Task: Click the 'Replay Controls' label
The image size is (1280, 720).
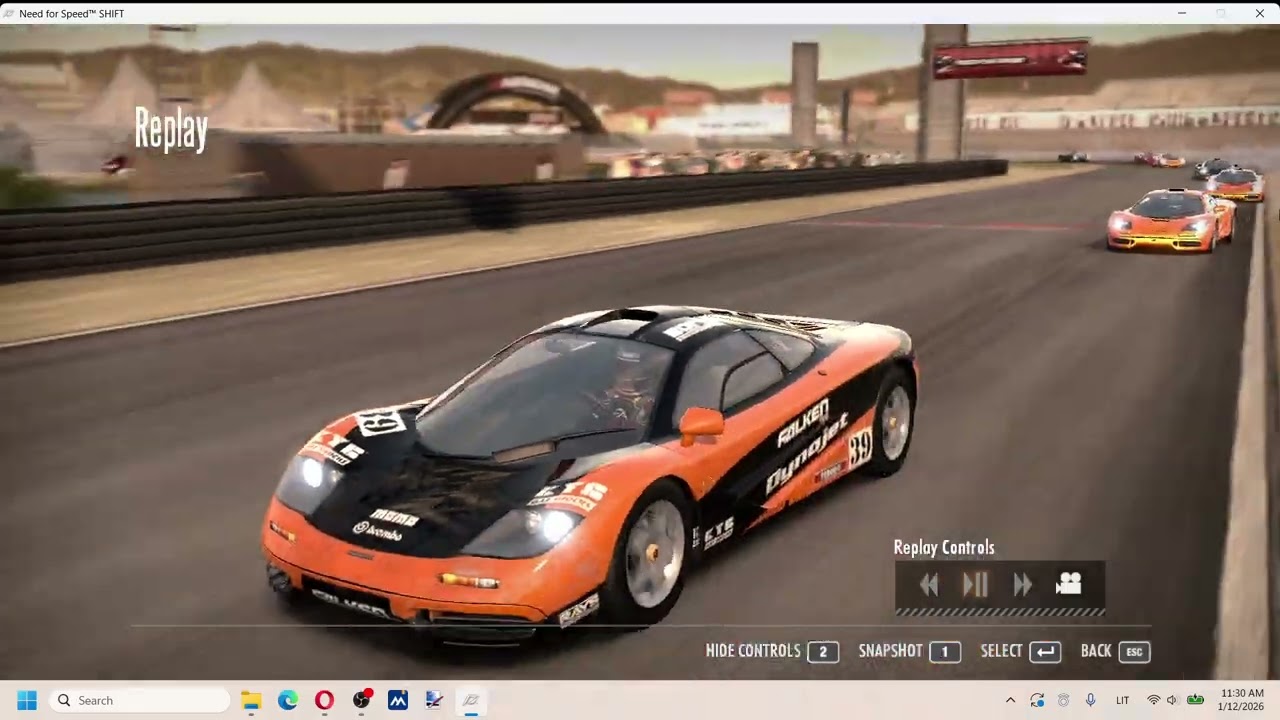Action: [x=944, y=548]
